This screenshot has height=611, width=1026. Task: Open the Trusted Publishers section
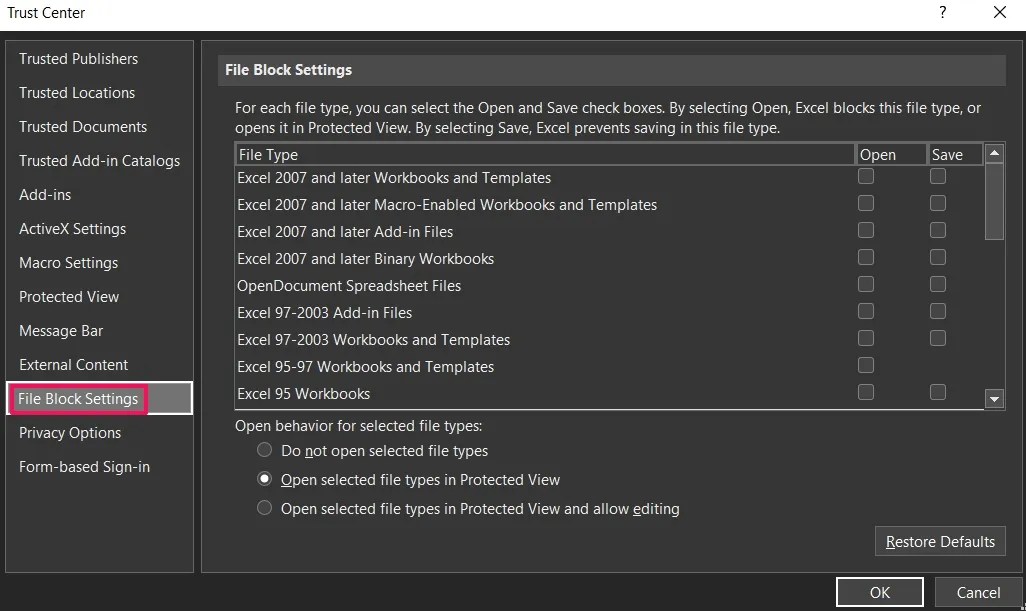pos(79,59)
